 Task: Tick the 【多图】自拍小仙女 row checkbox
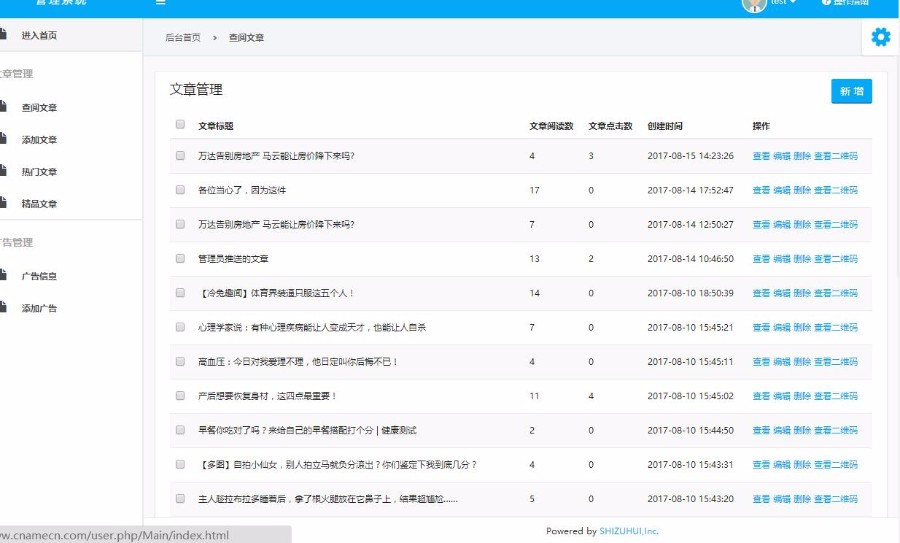(180, 464)
